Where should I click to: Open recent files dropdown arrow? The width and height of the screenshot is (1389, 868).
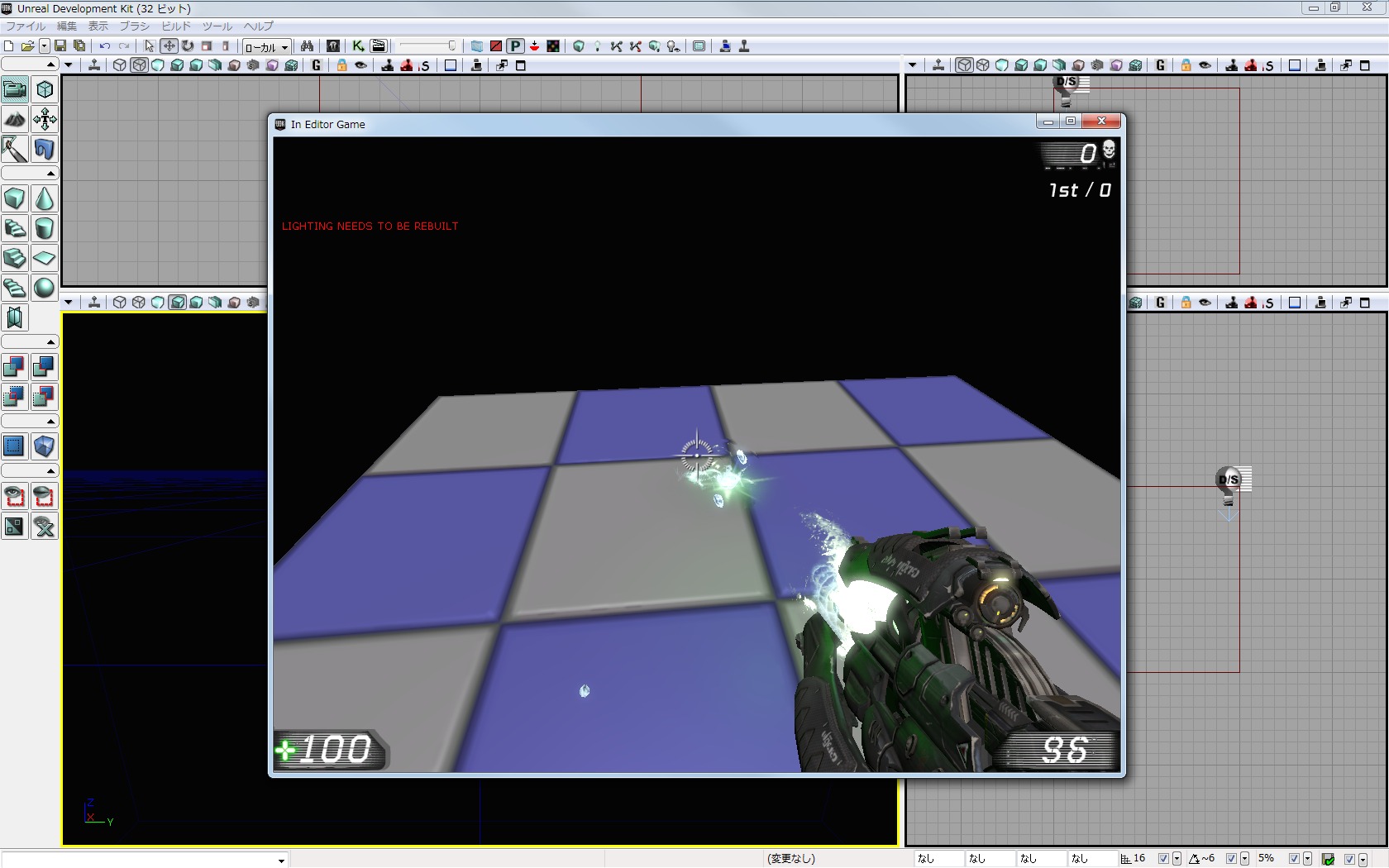pyautogui.click(x=45, y=46)
